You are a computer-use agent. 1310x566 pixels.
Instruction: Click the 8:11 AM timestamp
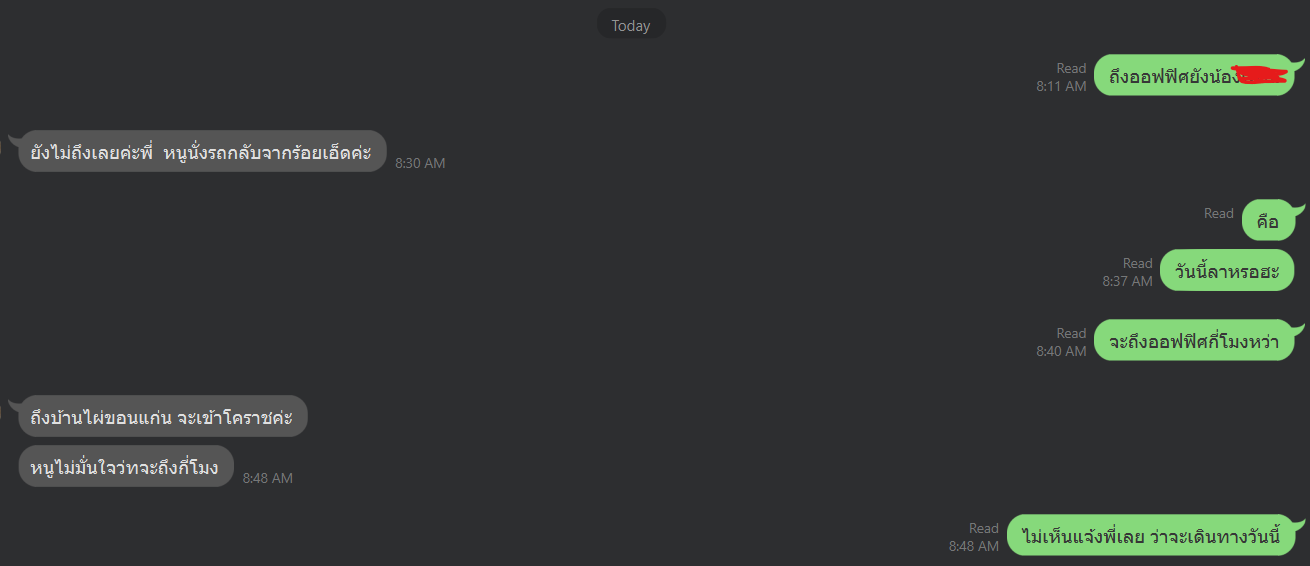click(1061, 87)
